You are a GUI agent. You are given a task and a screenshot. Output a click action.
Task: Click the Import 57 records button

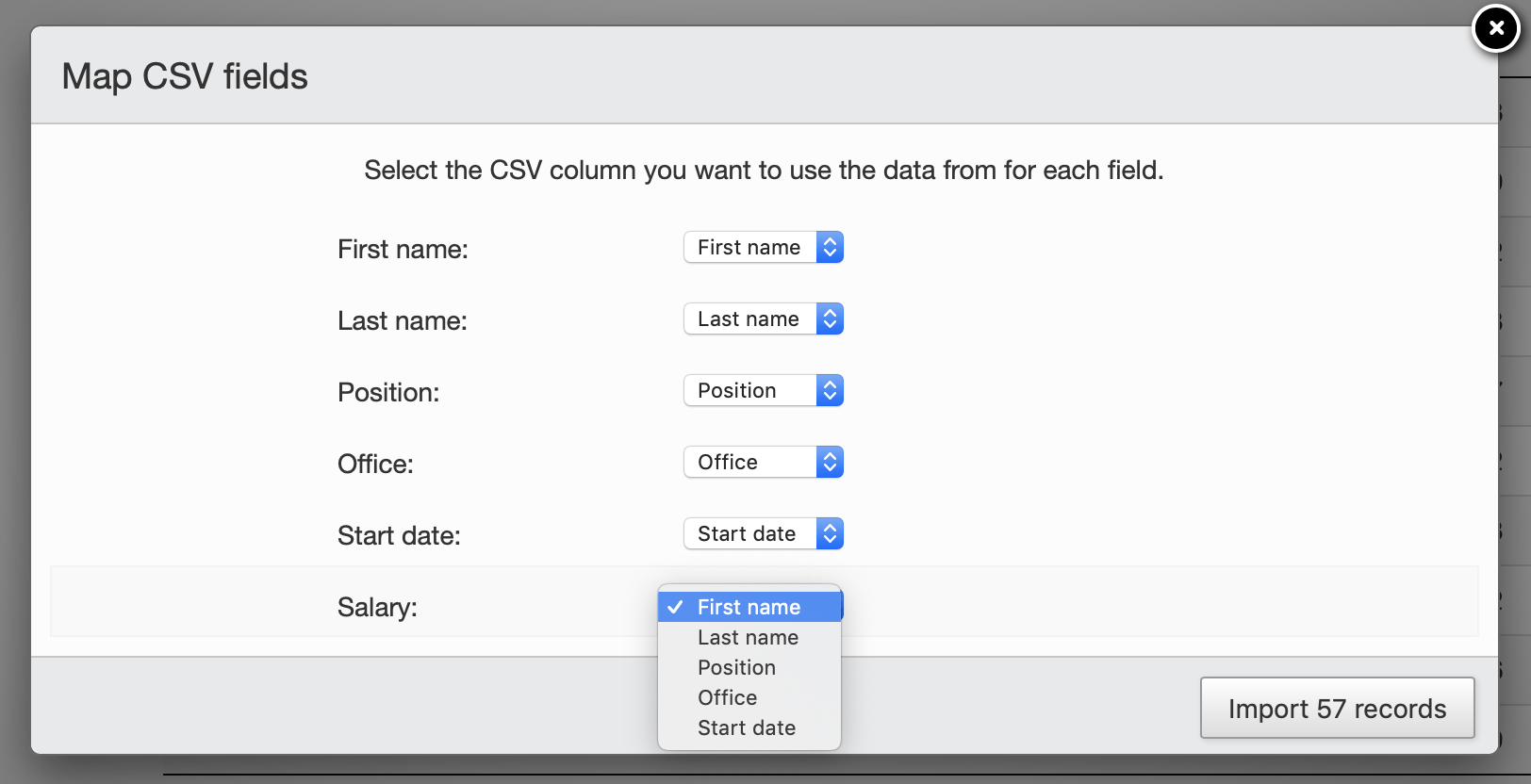(1337, 708)
